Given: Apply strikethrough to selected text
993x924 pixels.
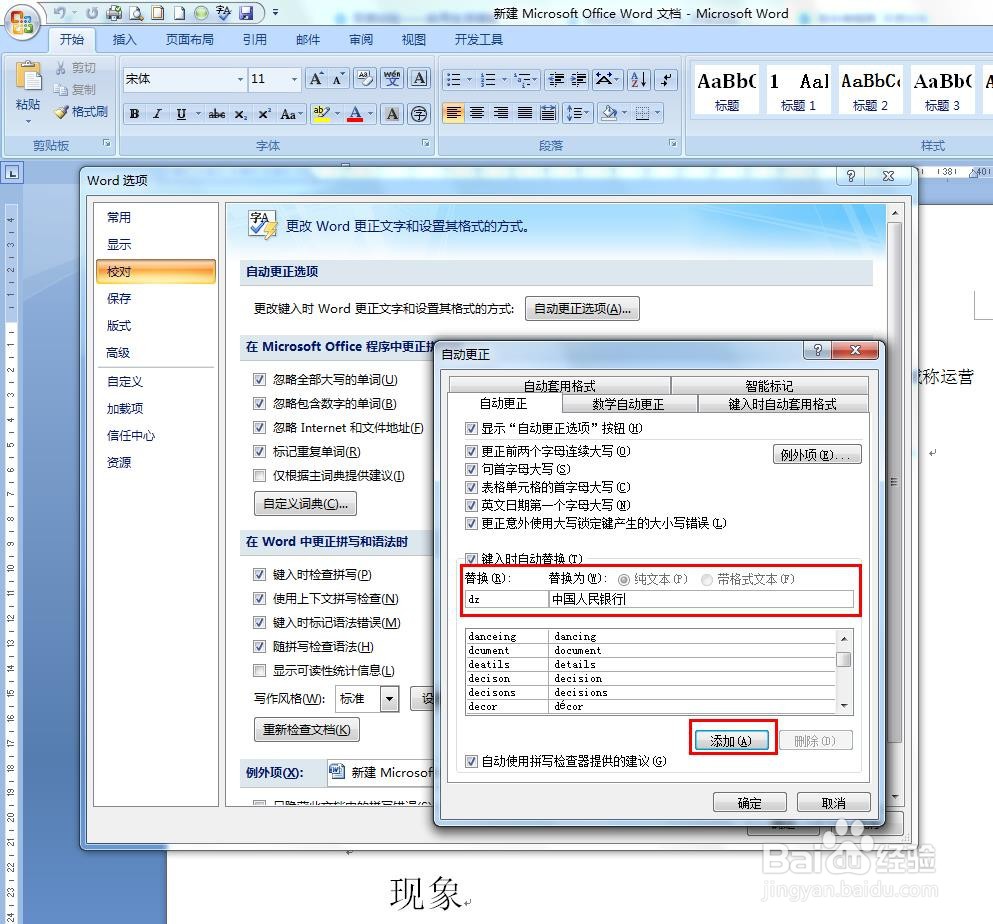Looking at the screenshot, I should (x=216, y=113).
